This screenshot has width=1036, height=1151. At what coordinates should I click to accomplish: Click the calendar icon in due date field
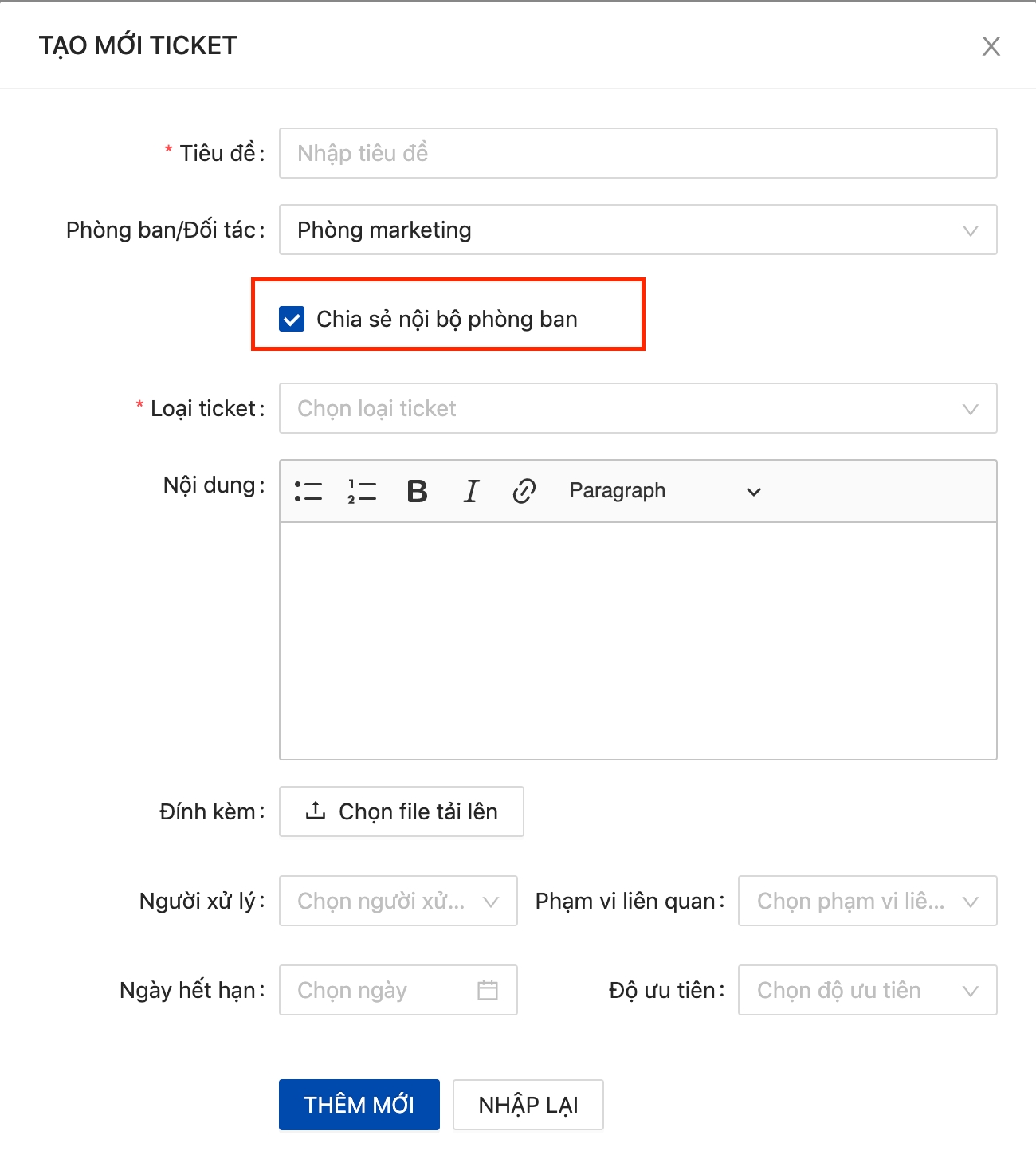point(488,990)
